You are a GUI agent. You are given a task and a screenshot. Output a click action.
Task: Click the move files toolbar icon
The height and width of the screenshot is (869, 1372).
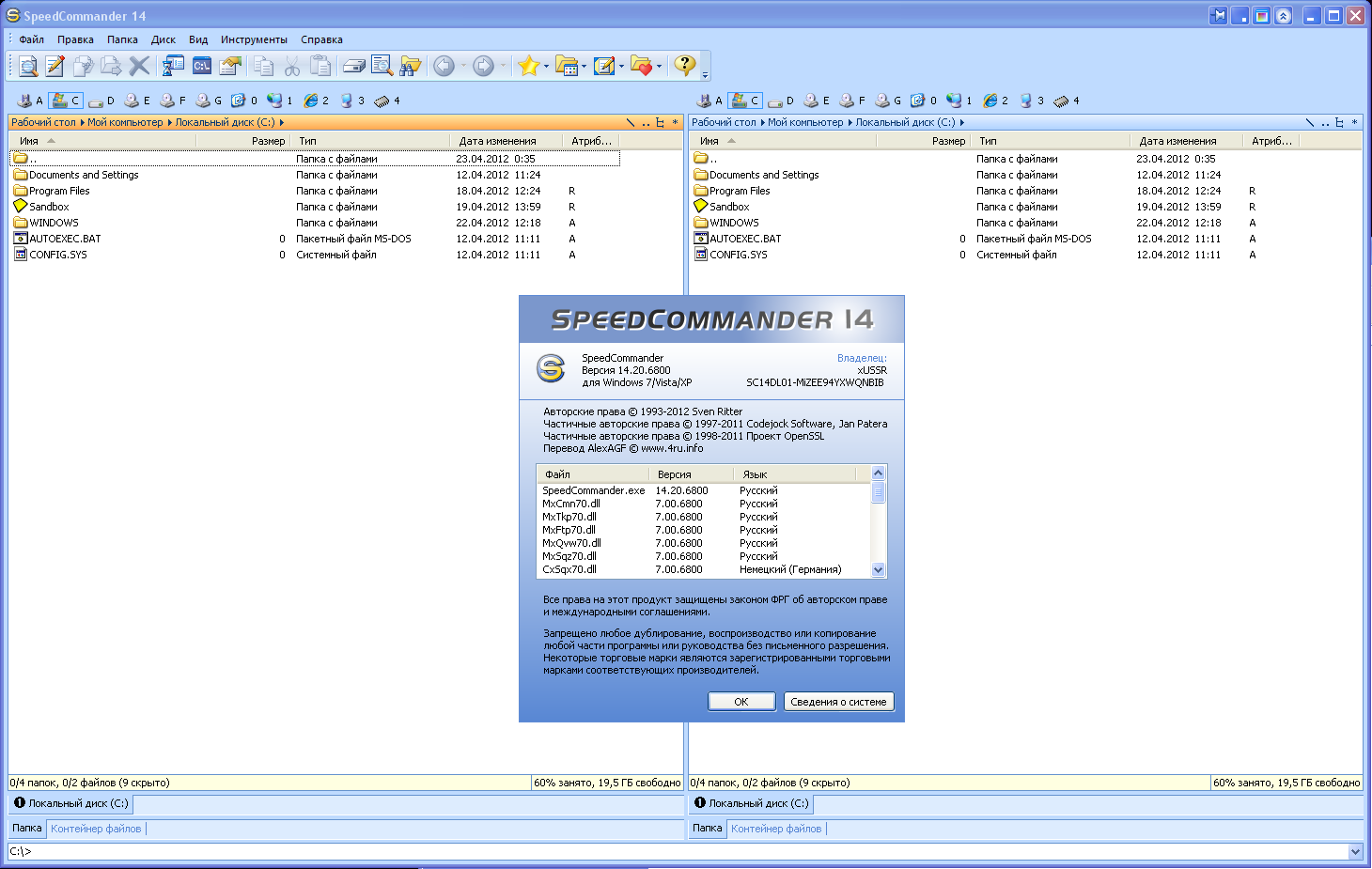coord(111,66)
